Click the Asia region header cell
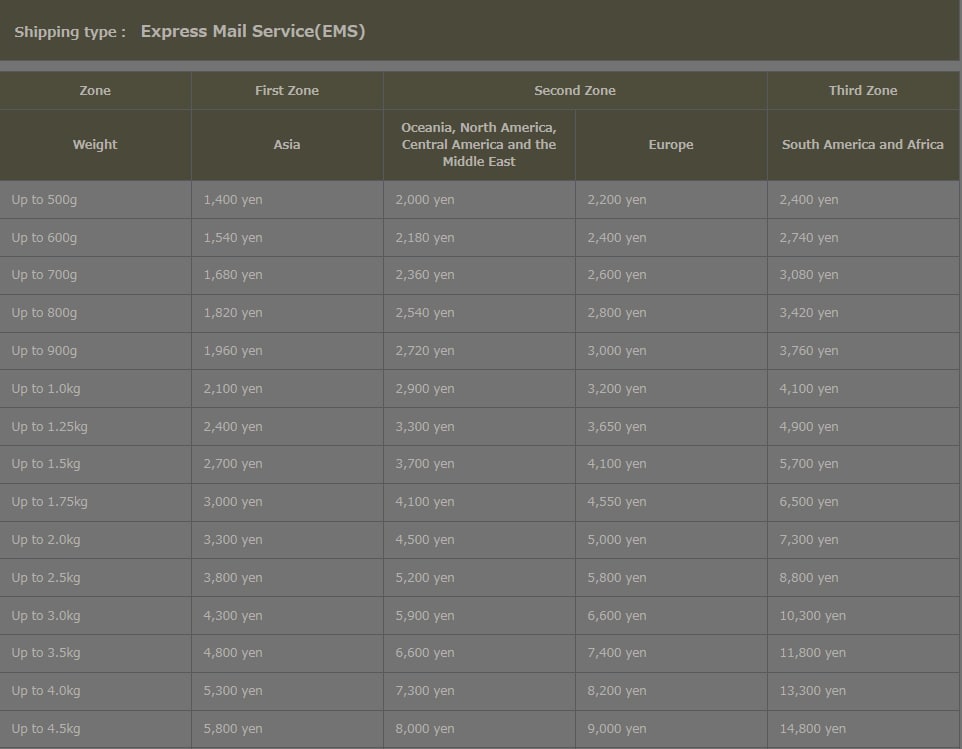Screen dimensions: 962x749 point(287,144)
